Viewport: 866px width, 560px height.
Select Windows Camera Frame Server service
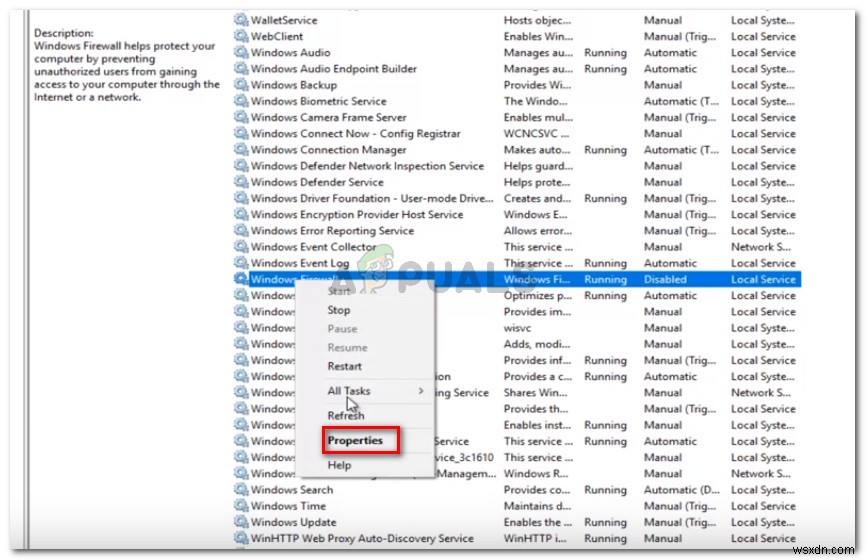pos(329,117)
